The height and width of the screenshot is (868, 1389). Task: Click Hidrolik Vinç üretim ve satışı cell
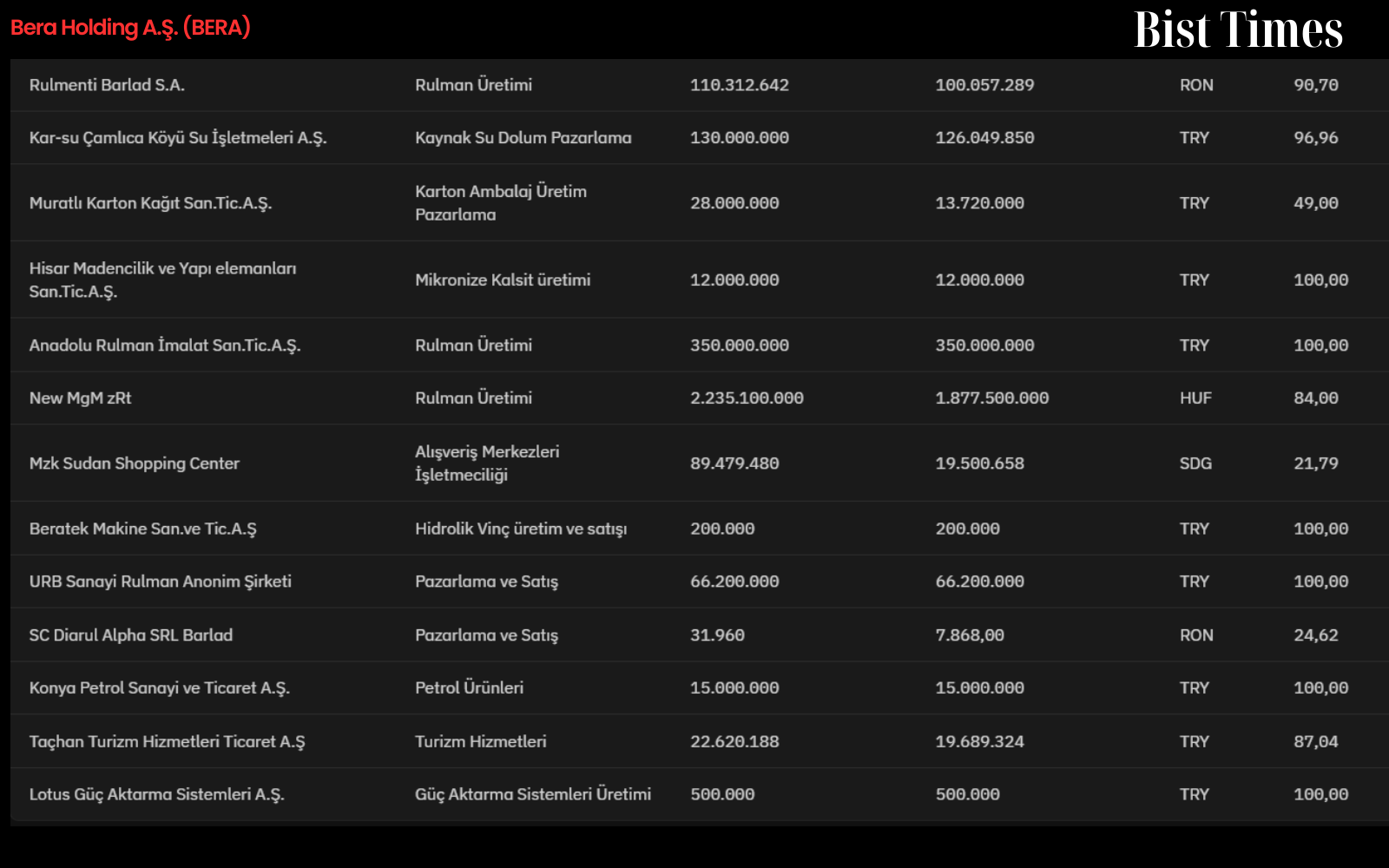521,529
